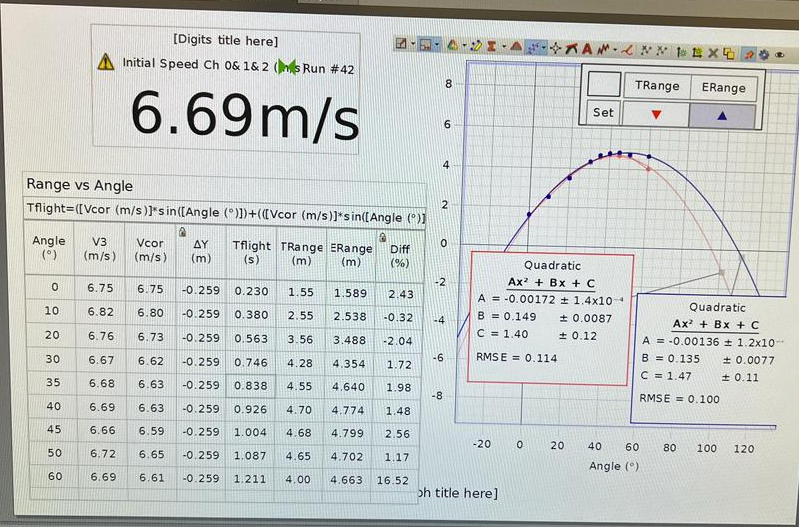This screenshot has height=527, width=799.
Task: Click the Vcor (m/s) column header
Action: tap(150, 250)
